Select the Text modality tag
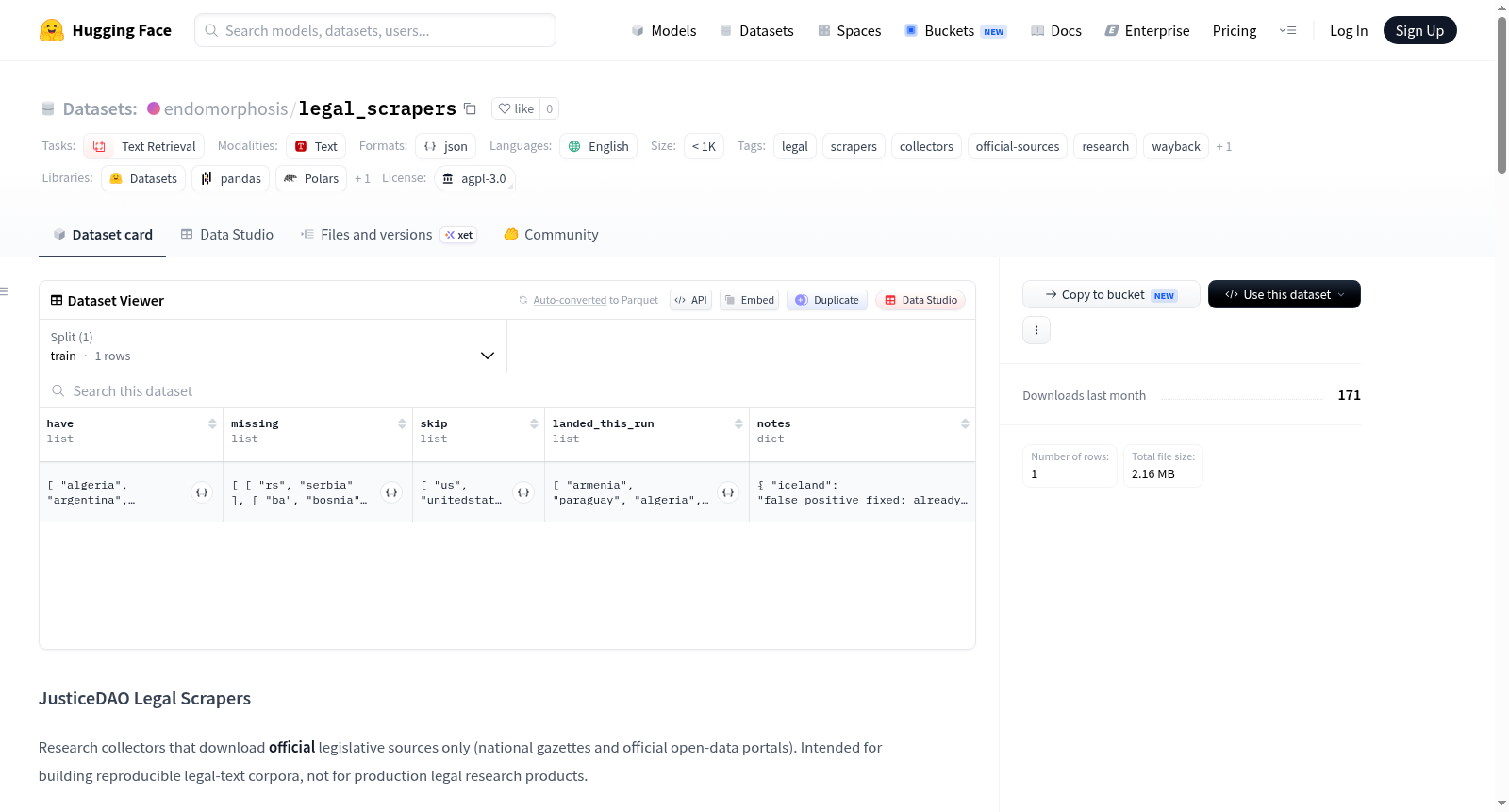Viewport: 1509px width, 812px height. pos(316,146)
